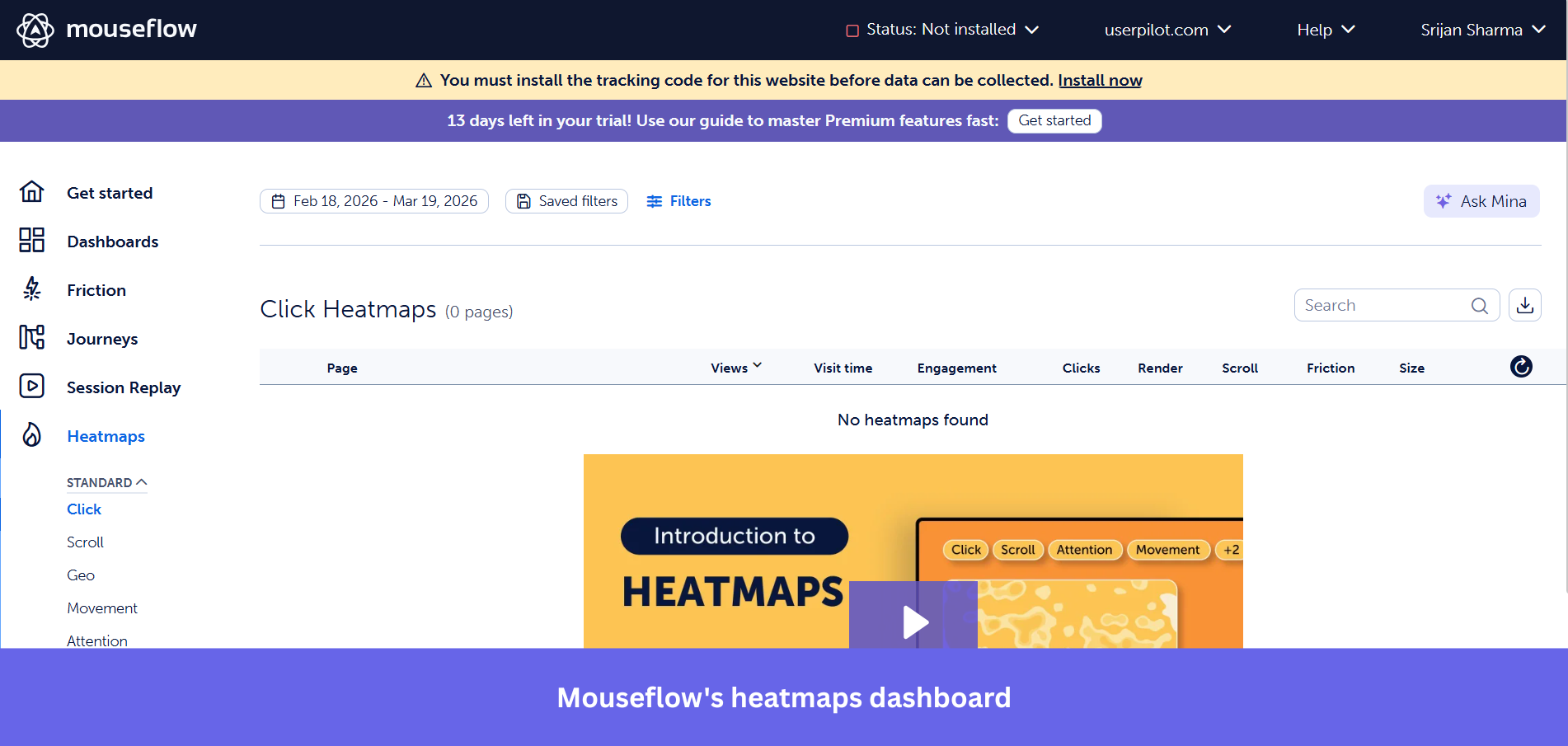
Task: Open Srijan Sharma account dropdown
Action: [x=1483, y=30]
